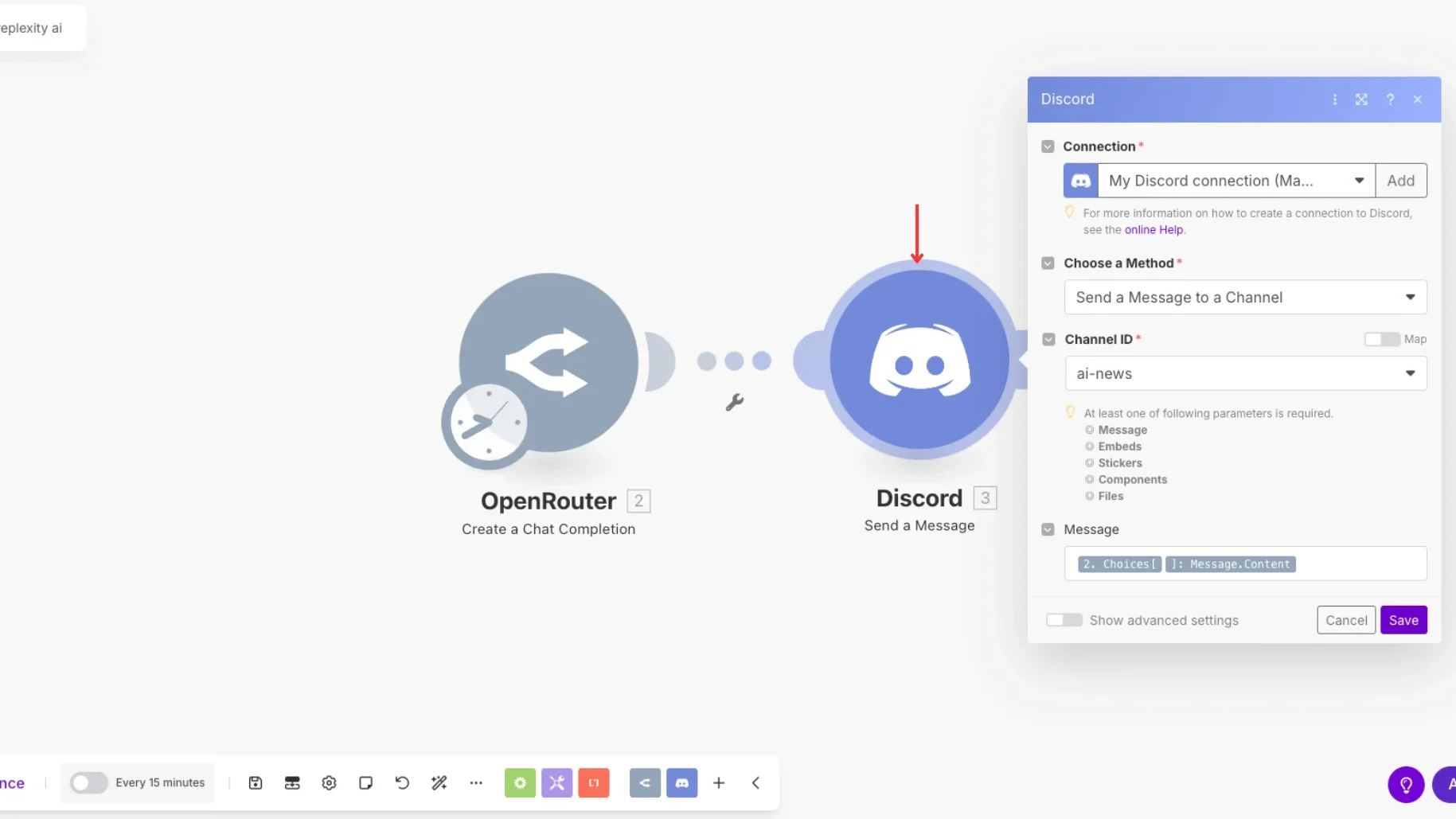Screen dimensions: 1456x819
Task: Open the Discord Send a Message module
Action: click(919, 360)
